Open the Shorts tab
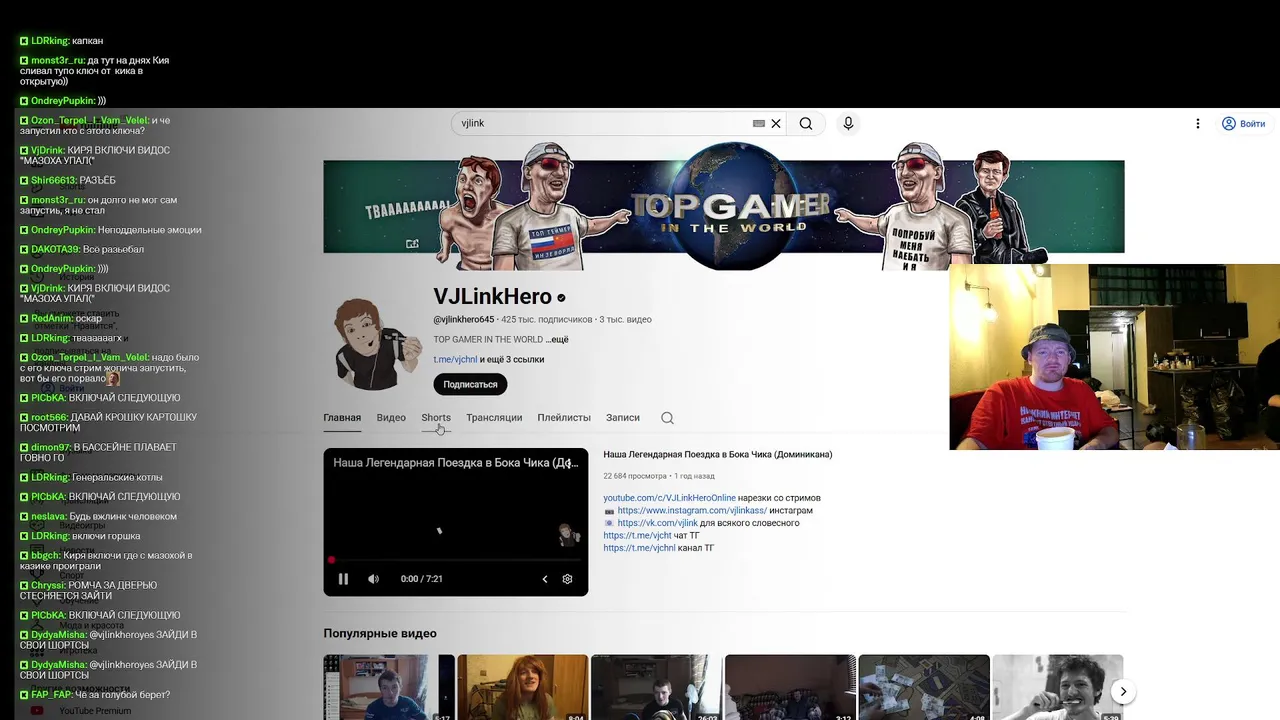 point(436,417)
